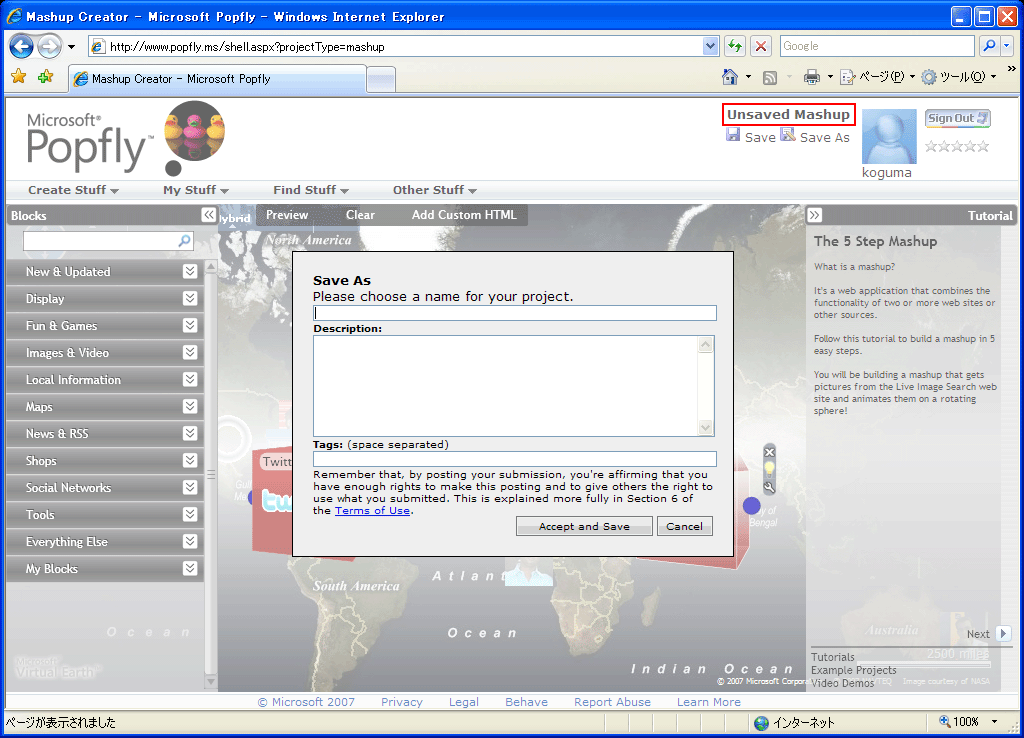Open the Learn More footer link

click(709, 702)
